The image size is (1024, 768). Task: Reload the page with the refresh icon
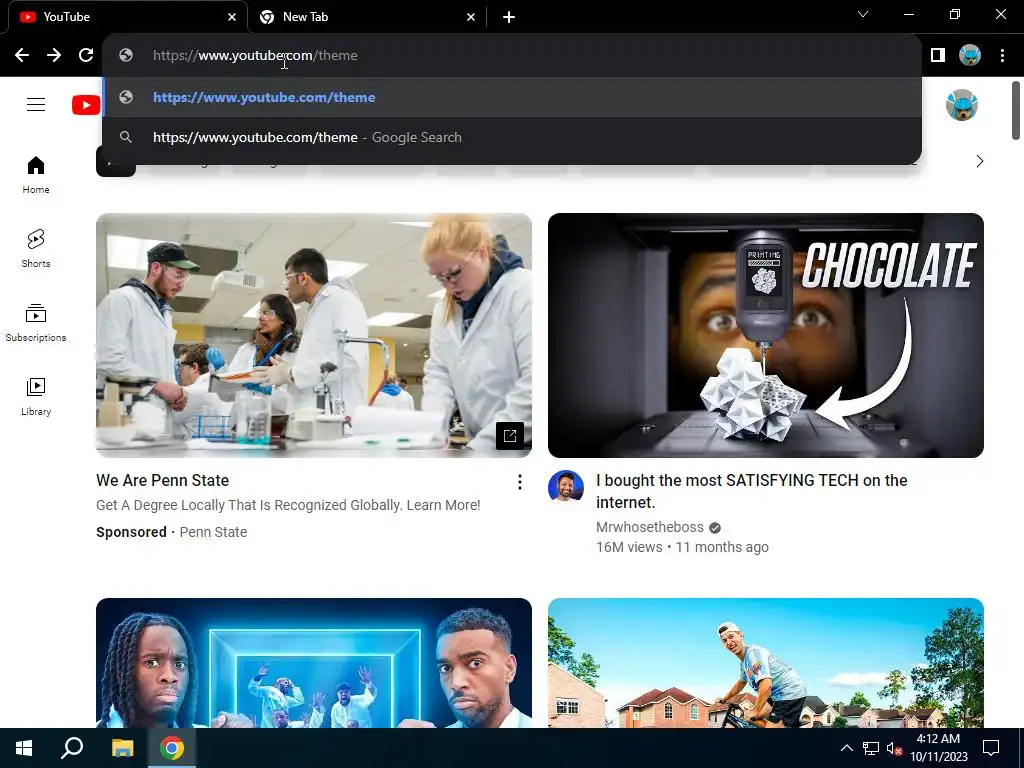click(86, 56)
